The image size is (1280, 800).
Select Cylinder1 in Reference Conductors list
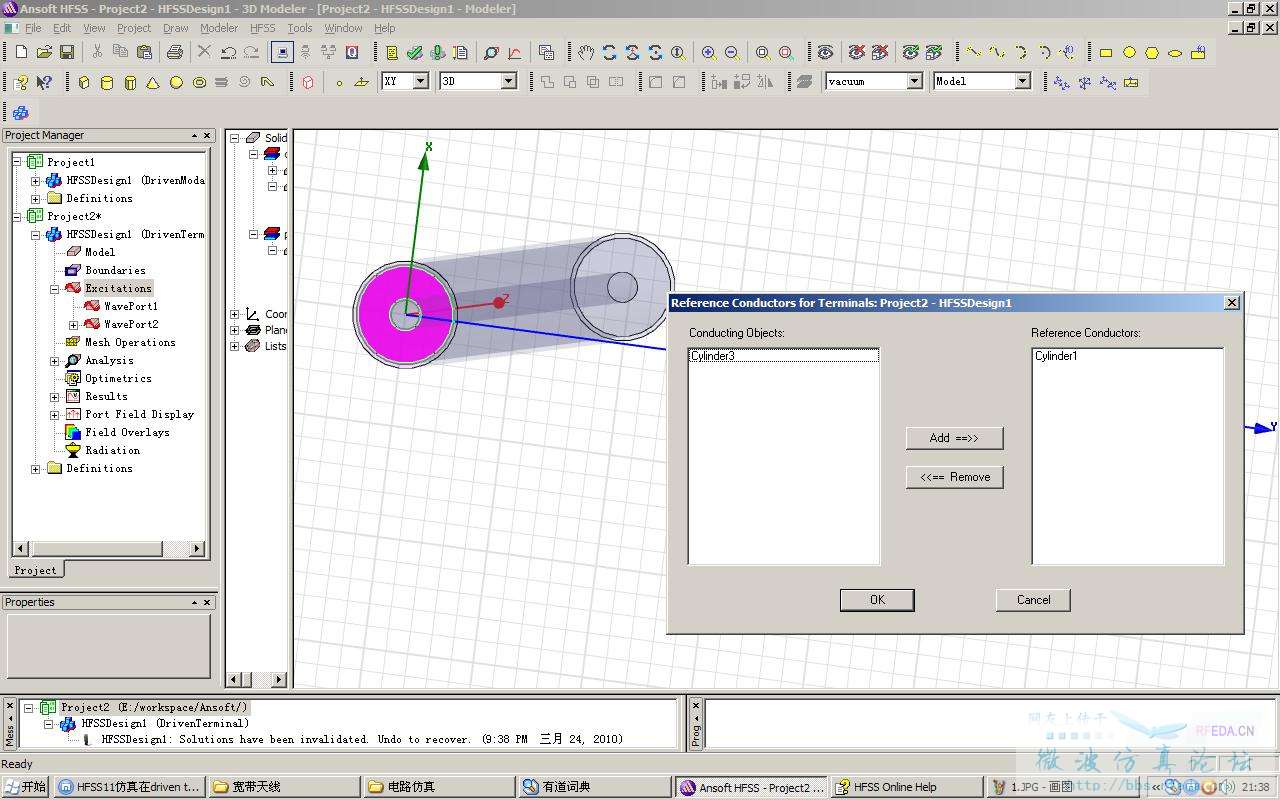(1127, 356)
